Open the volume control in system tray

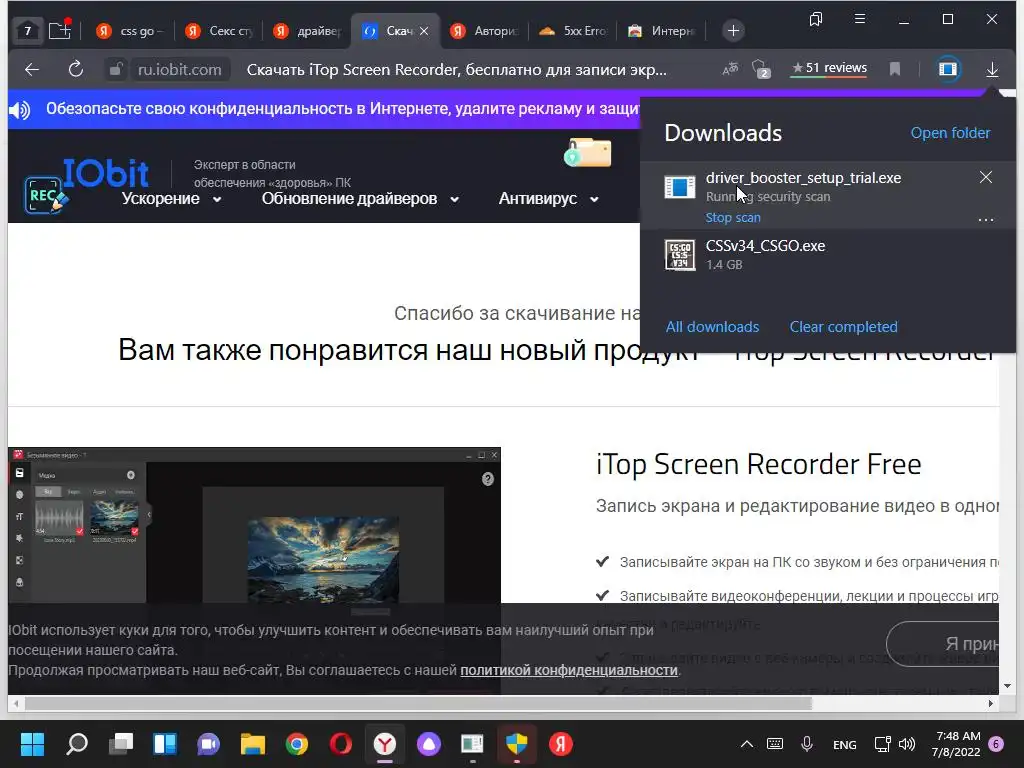coord(906,744)
